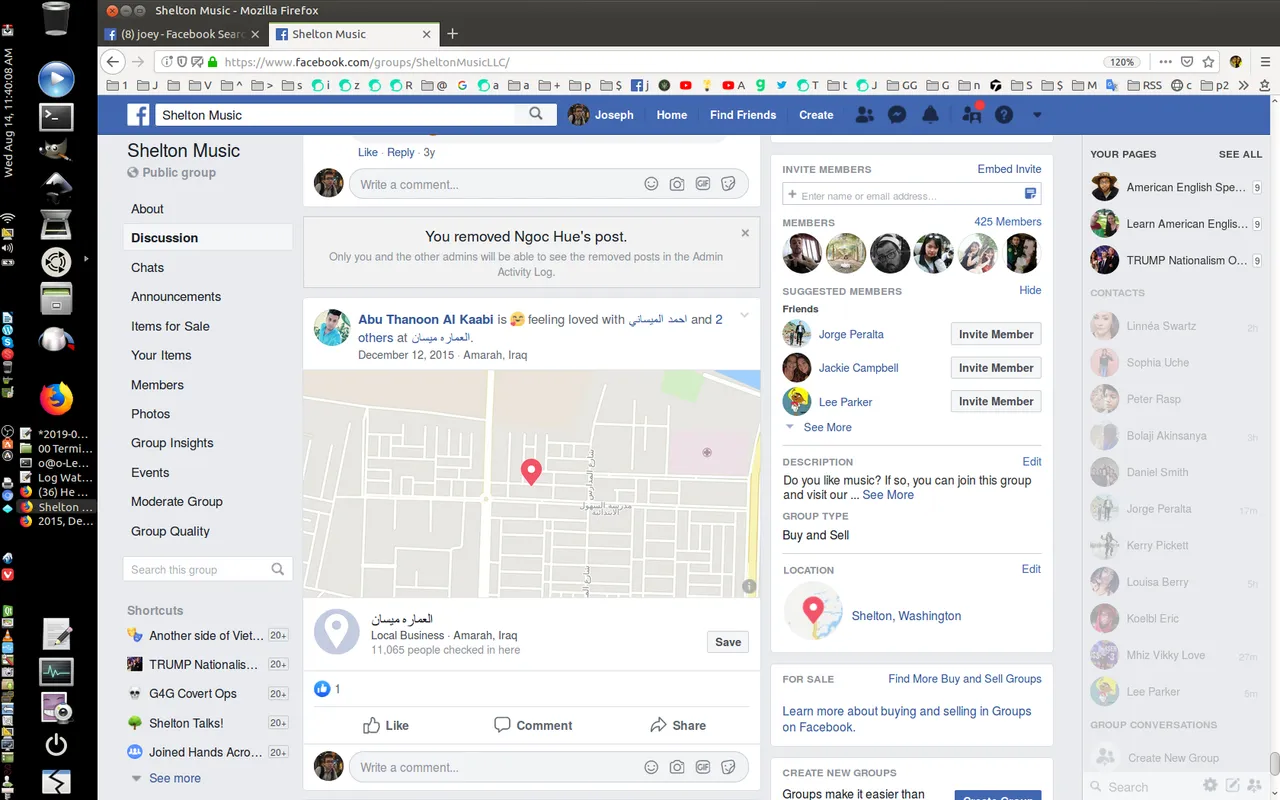Image resolution: width=1280 pixels, height=800 pixels.
Task: Open Announcements in group menu
Action: tap(176, 297)
